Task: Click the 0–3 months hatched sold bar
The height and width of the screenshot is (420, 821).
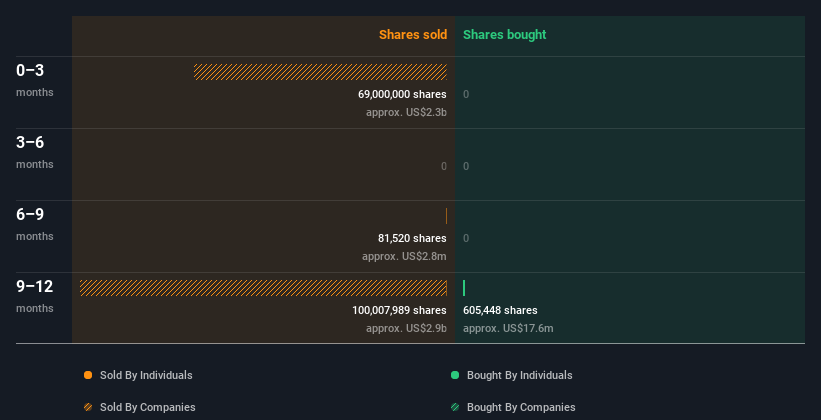Action: click(320, 72)
